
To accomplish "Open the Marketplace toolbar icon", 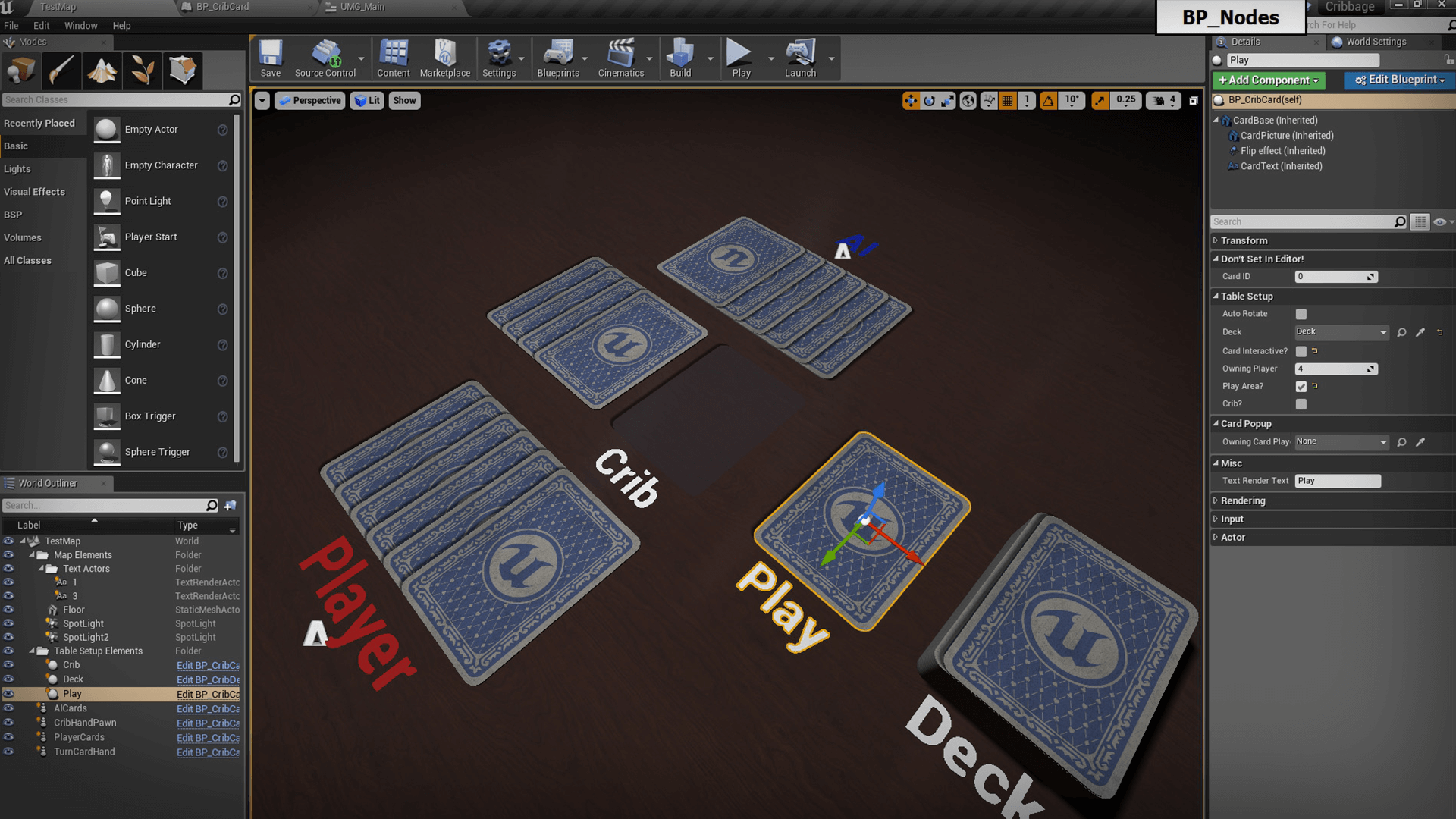I will coord(445,58).
